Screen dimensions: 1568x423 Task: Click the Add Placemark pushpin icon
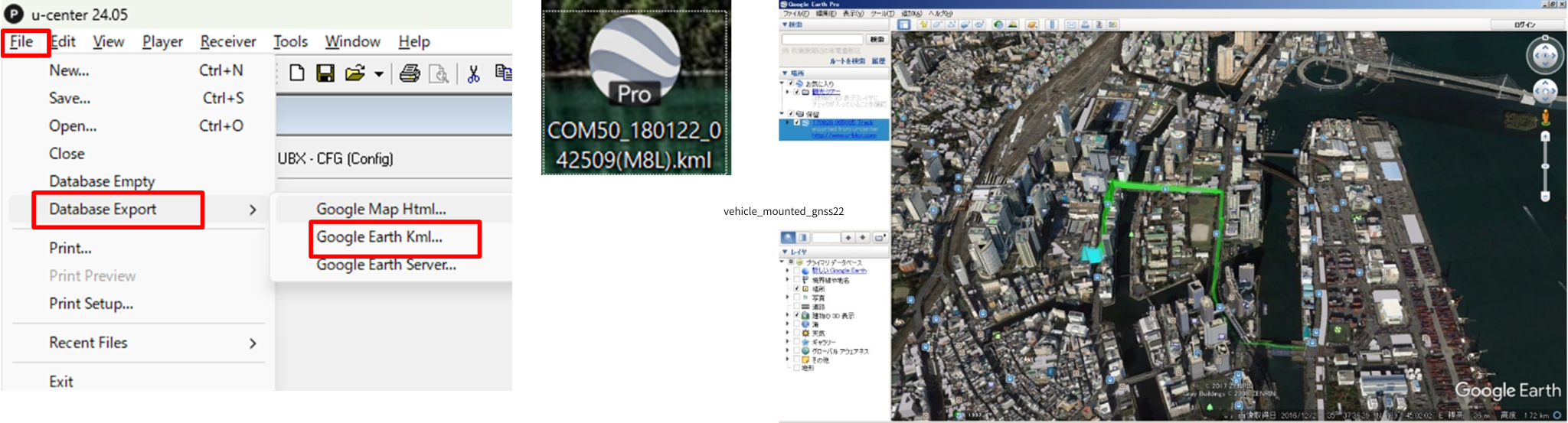(924, 24)
